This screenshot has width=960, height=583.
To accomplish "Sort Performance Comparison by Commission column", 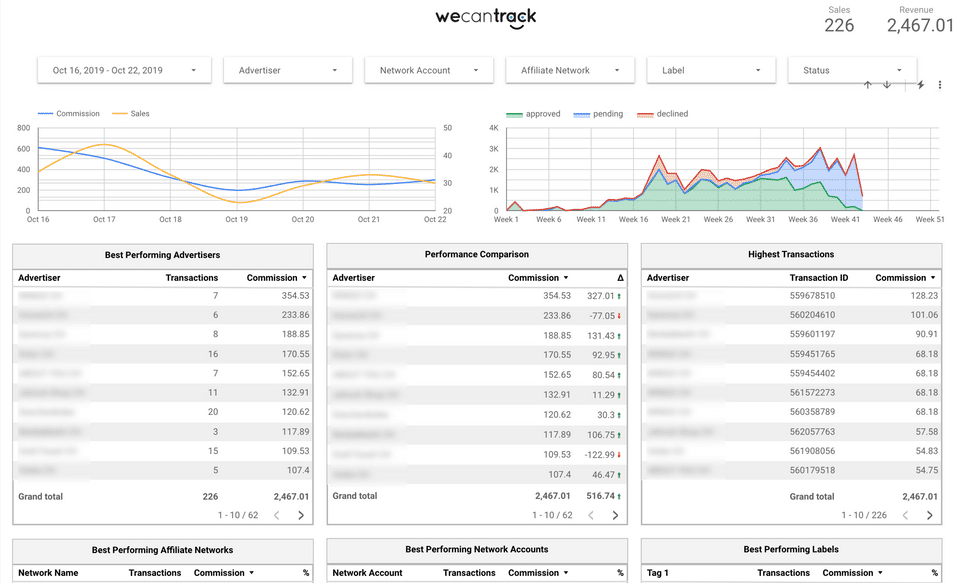I will coord(538,277).
